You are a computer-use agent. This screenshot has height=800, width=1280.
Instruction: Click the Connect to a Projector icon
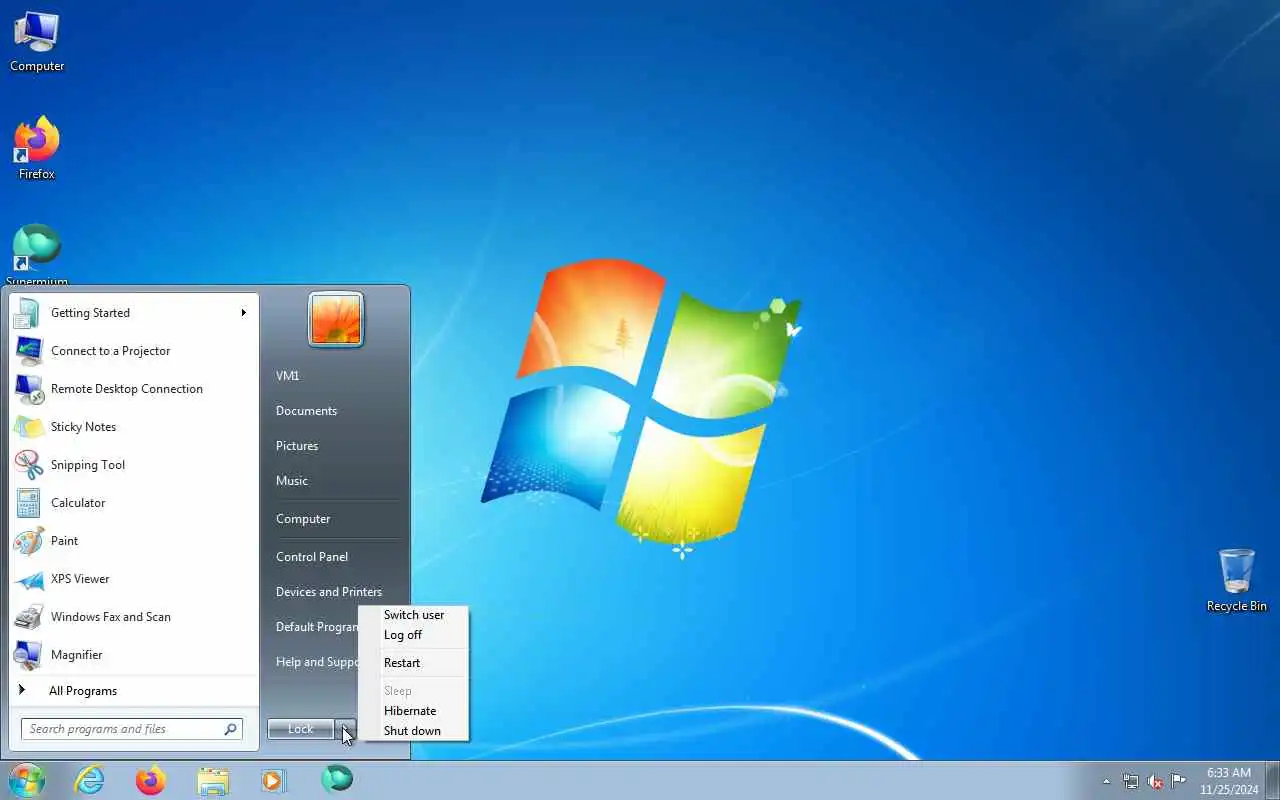[x=27, y=351]
